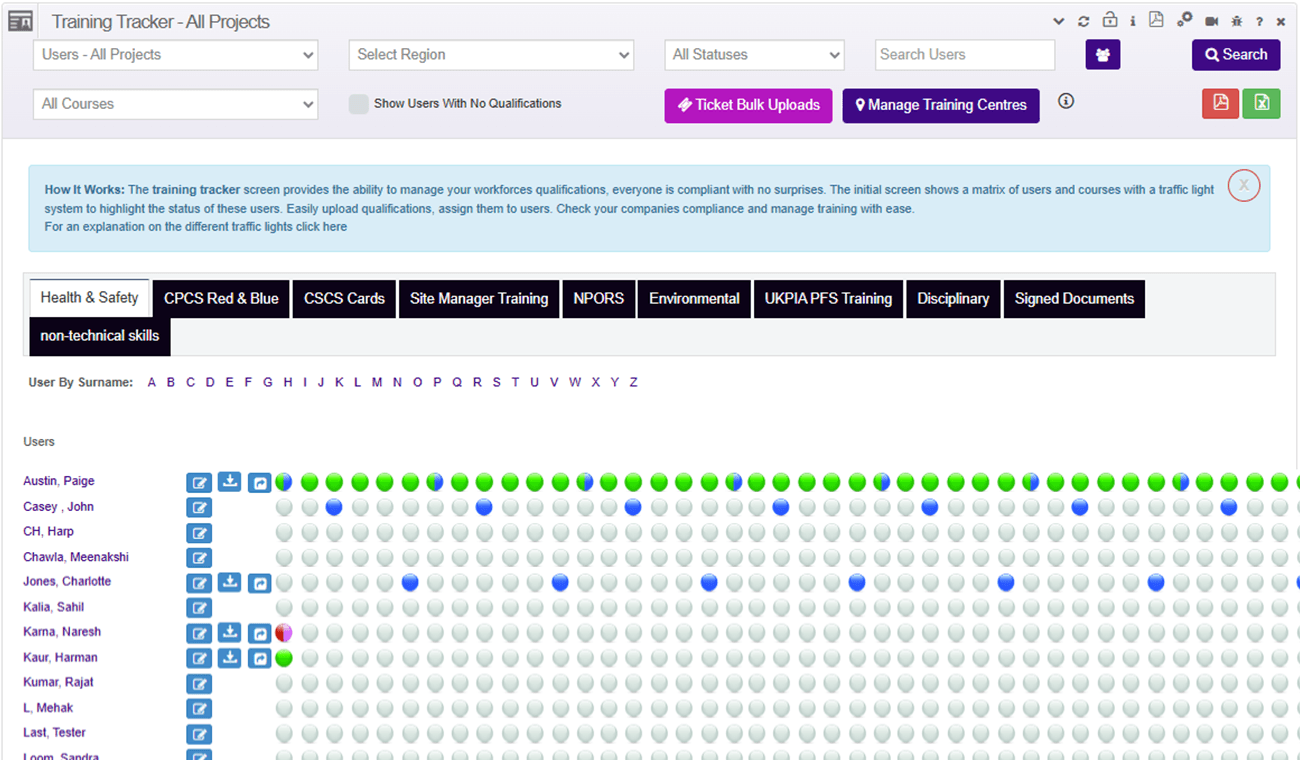
Task: Open the Site Manager Training tab
Action: tap(479, 299)
